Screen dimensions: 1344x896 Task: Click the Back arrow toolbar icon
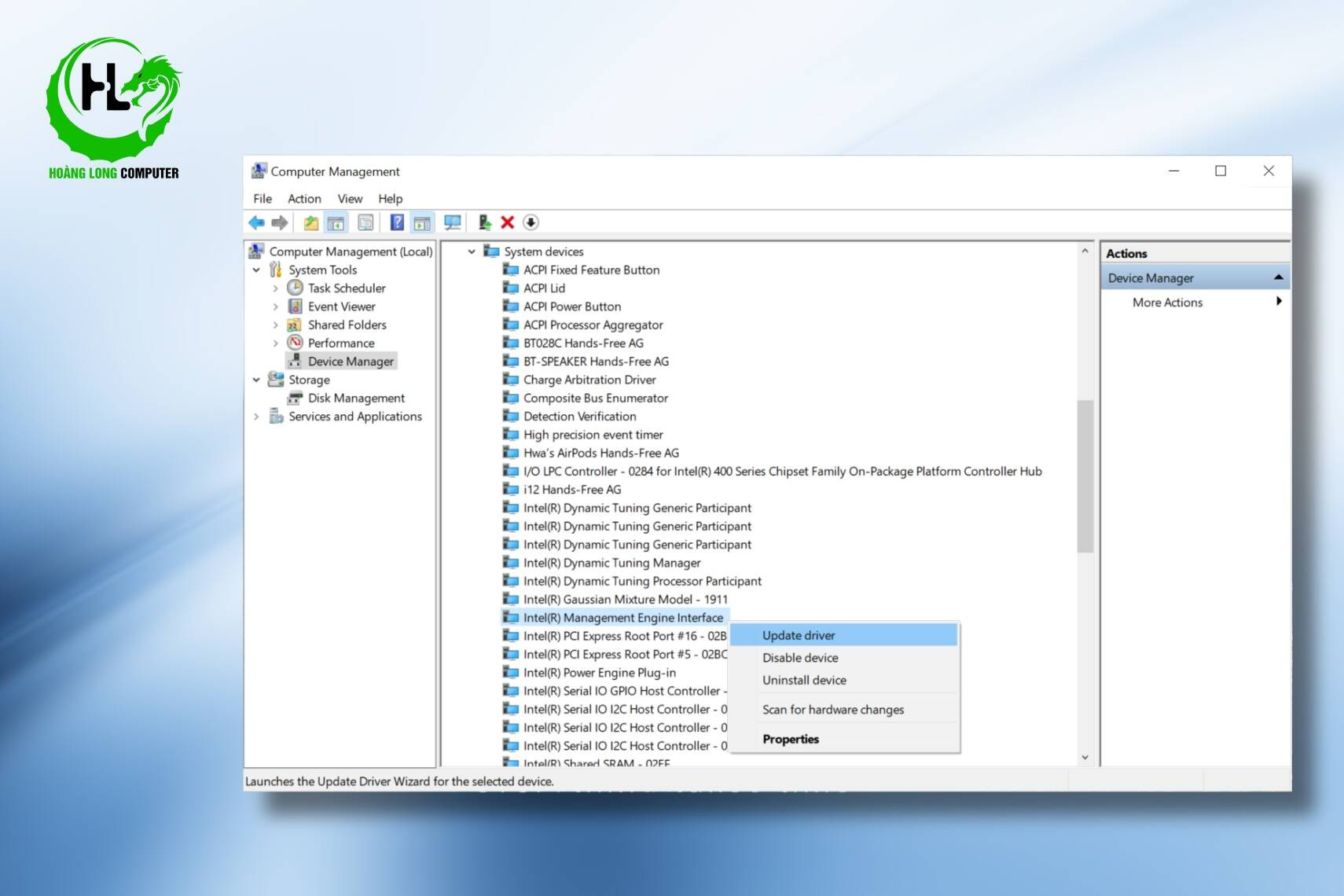click(x=257, y=222)
